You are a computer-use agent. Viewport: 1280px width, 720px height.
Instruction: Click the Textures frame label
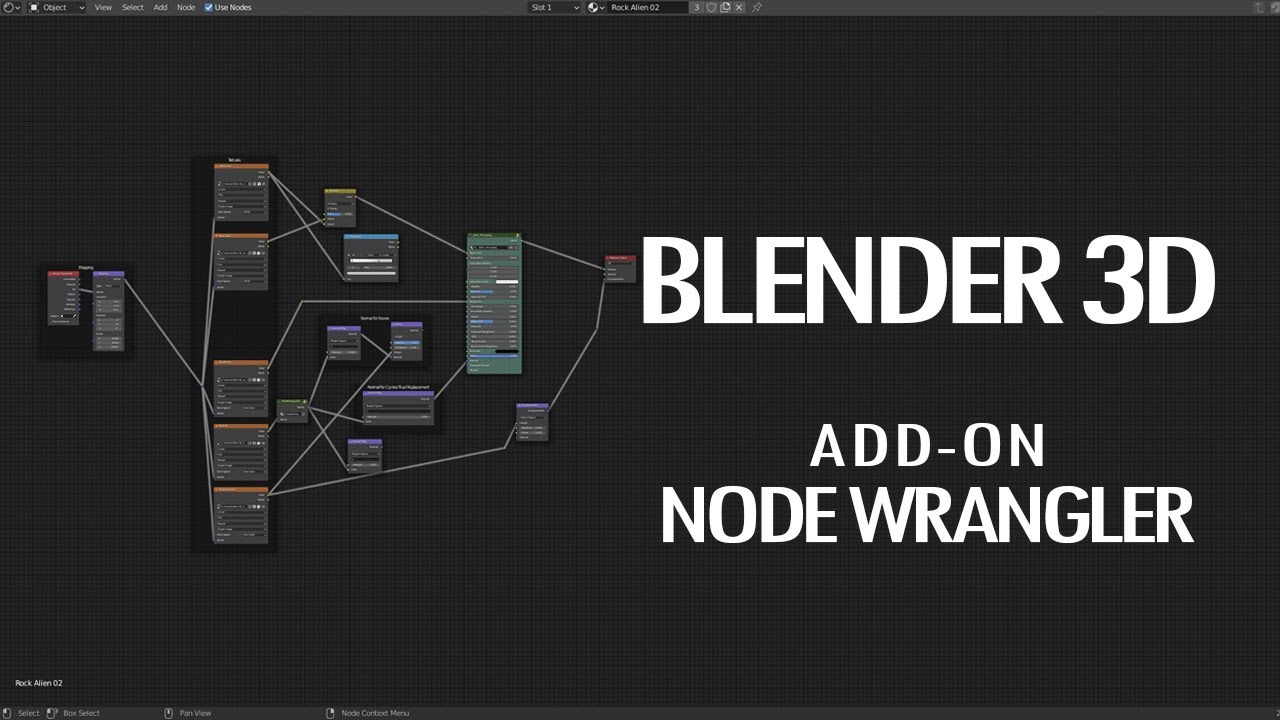tap(234, 160)
